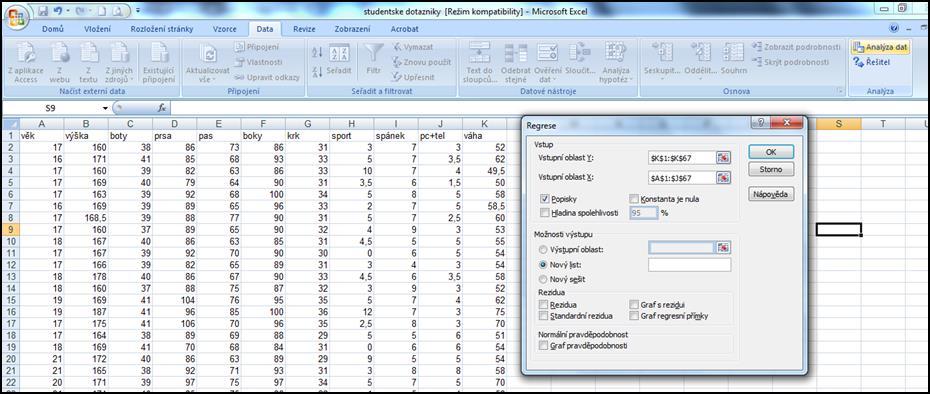
Task: Click range selector icon for Vstupní oblast Y
Action: coord(723,158)
